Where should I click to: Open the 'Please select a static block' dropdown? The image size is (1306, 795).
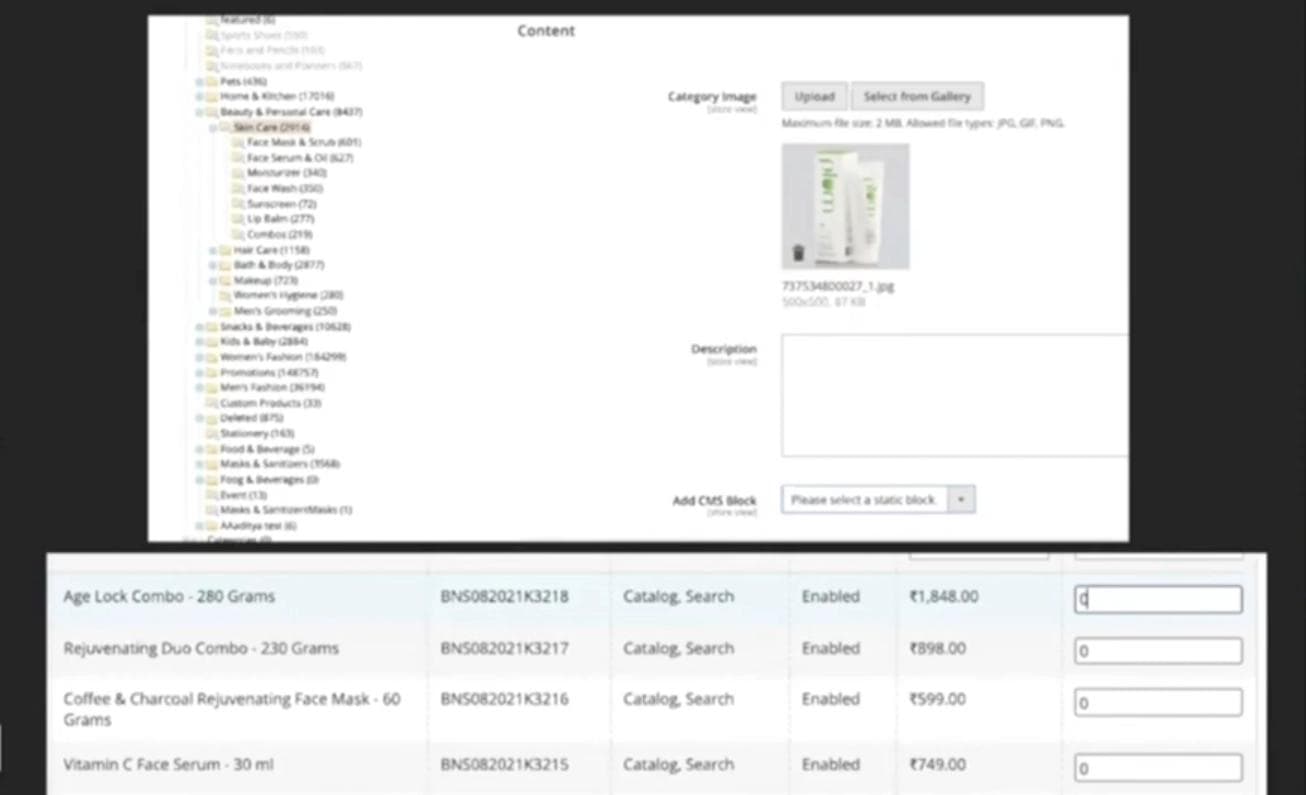[x=877, y=499]
